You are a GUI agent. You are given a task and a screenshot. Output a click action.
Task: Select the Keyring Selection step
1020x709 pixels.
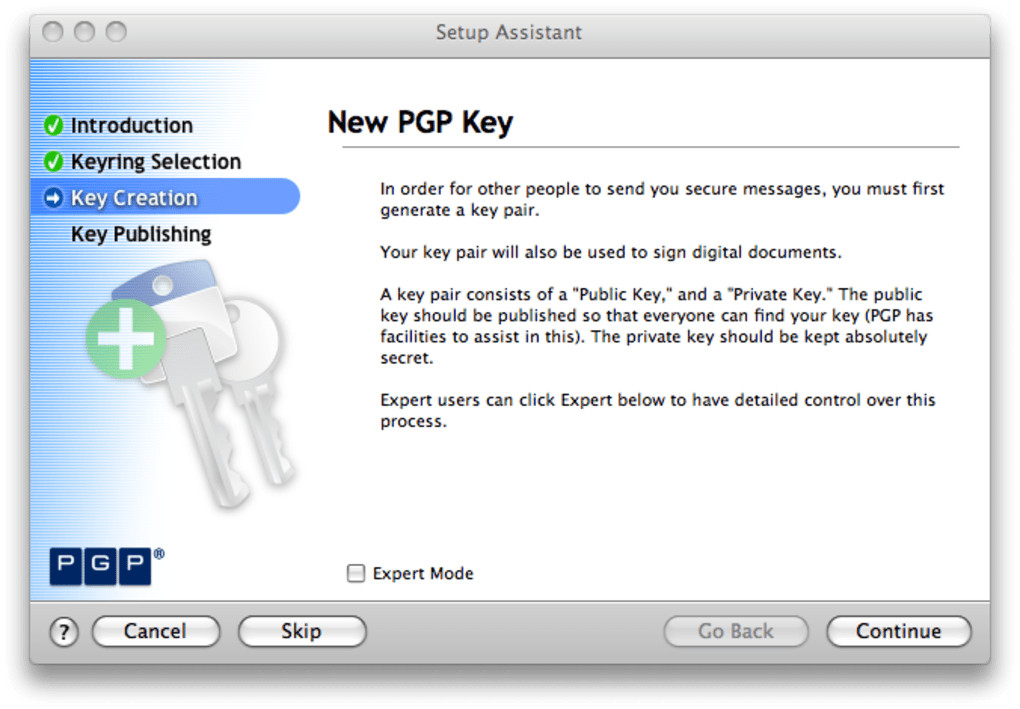(x=155, y=162)
